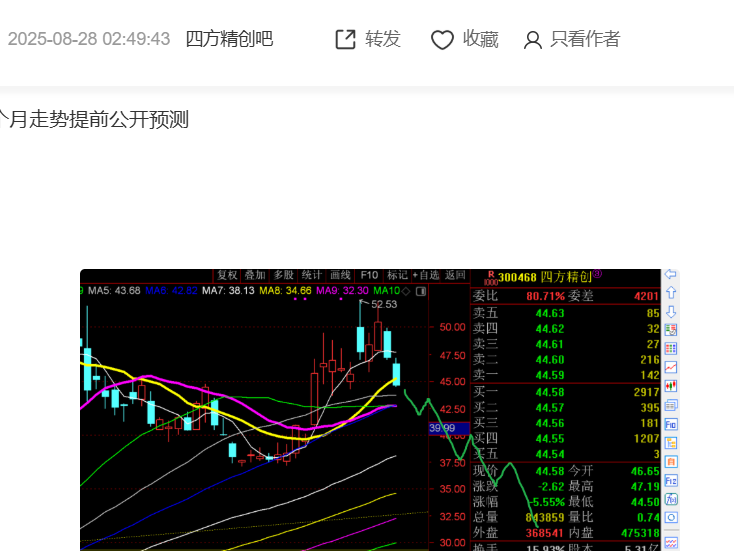Click the MA7: 38.13 indicator label
Image resolution: width=734 pixels, height=551 pixels.
click(x=228, y=291)
